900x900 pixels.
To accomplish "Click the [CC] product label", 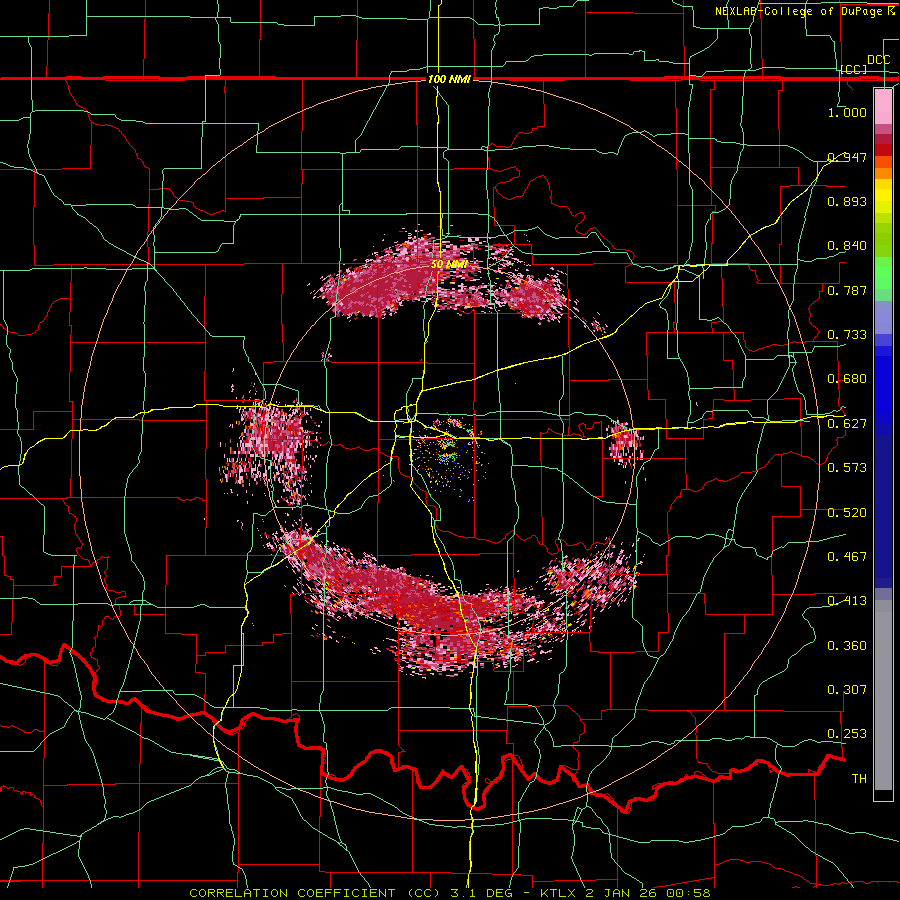I will 854,69.
